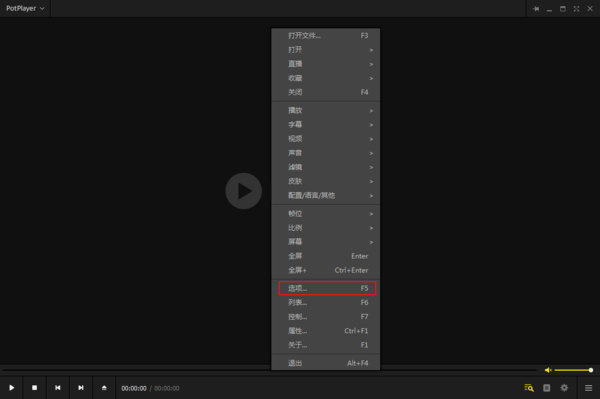Viewport: 600px width, 399px height.
Task: Open 关于... F1 about entry
Action: (x=326, y=345)
